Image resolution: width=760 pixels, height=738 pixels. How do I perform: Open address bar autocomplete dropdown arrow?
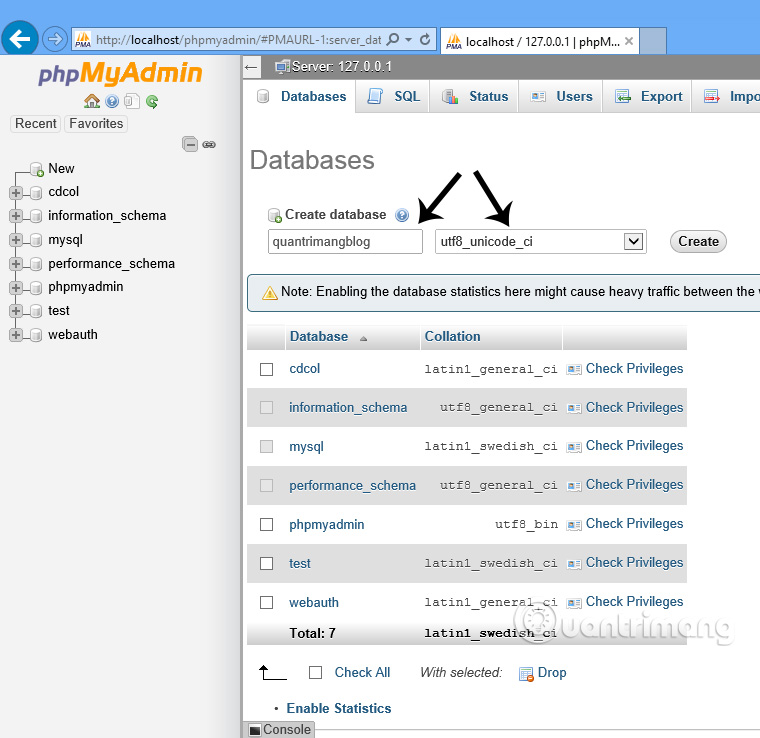409,39
